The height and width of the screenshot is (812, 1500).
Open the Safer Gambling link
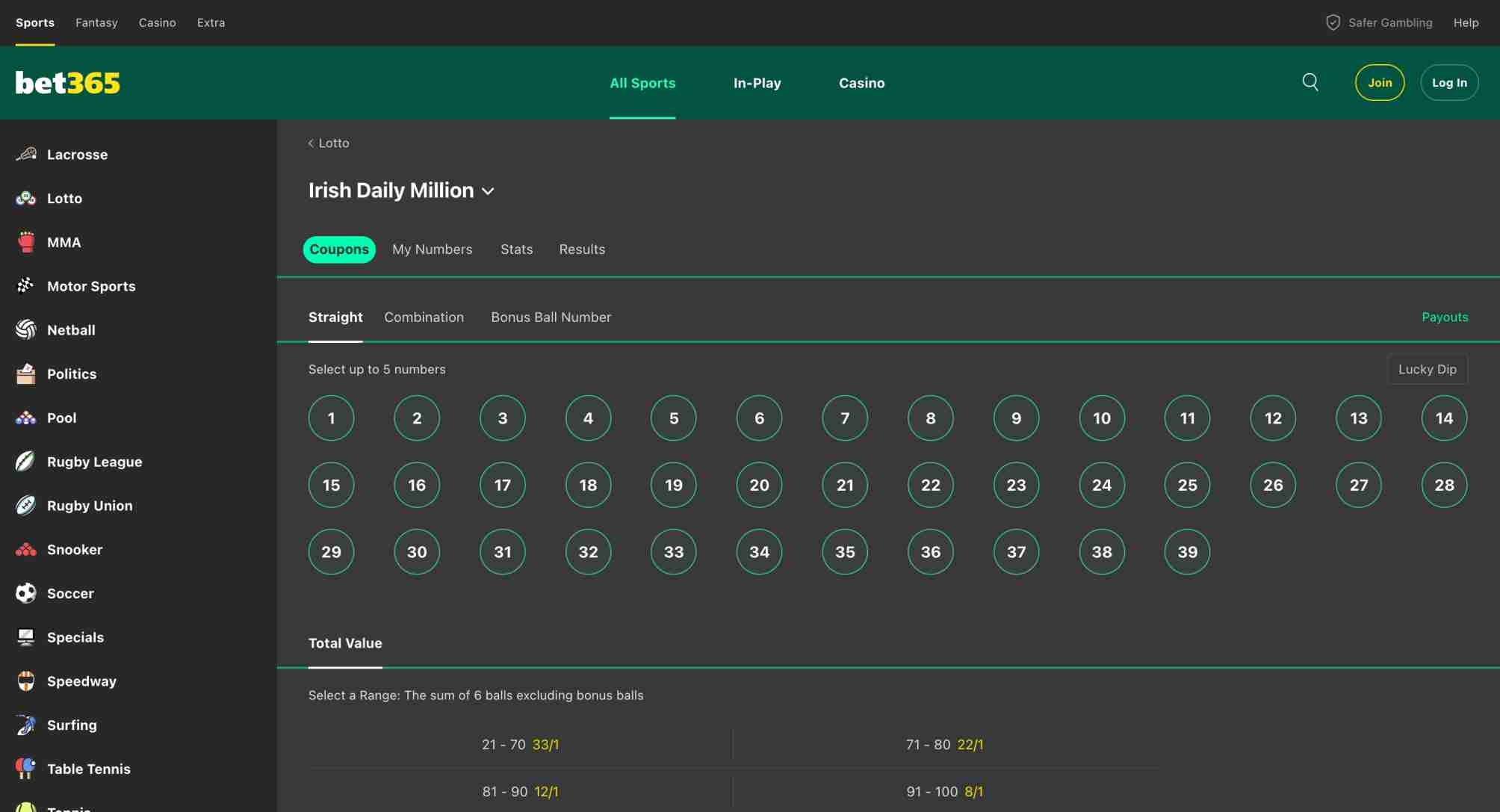[x=1390, y=22]
